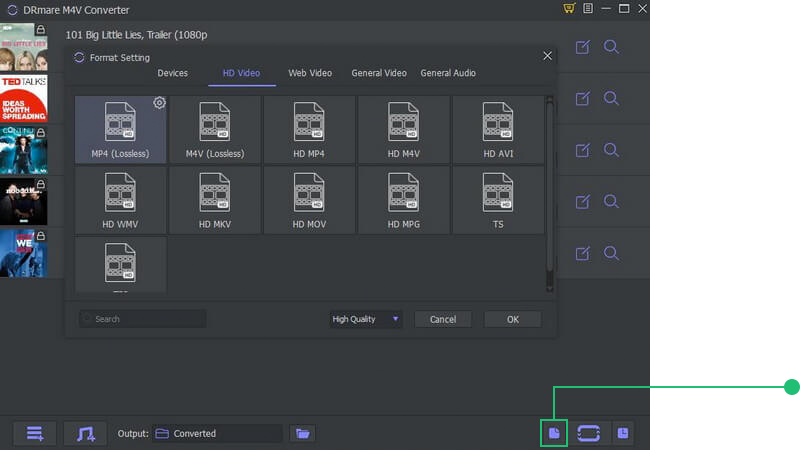Click the search icon in the TED Talks row
The image size is (800, 450).
click(611, 98)
